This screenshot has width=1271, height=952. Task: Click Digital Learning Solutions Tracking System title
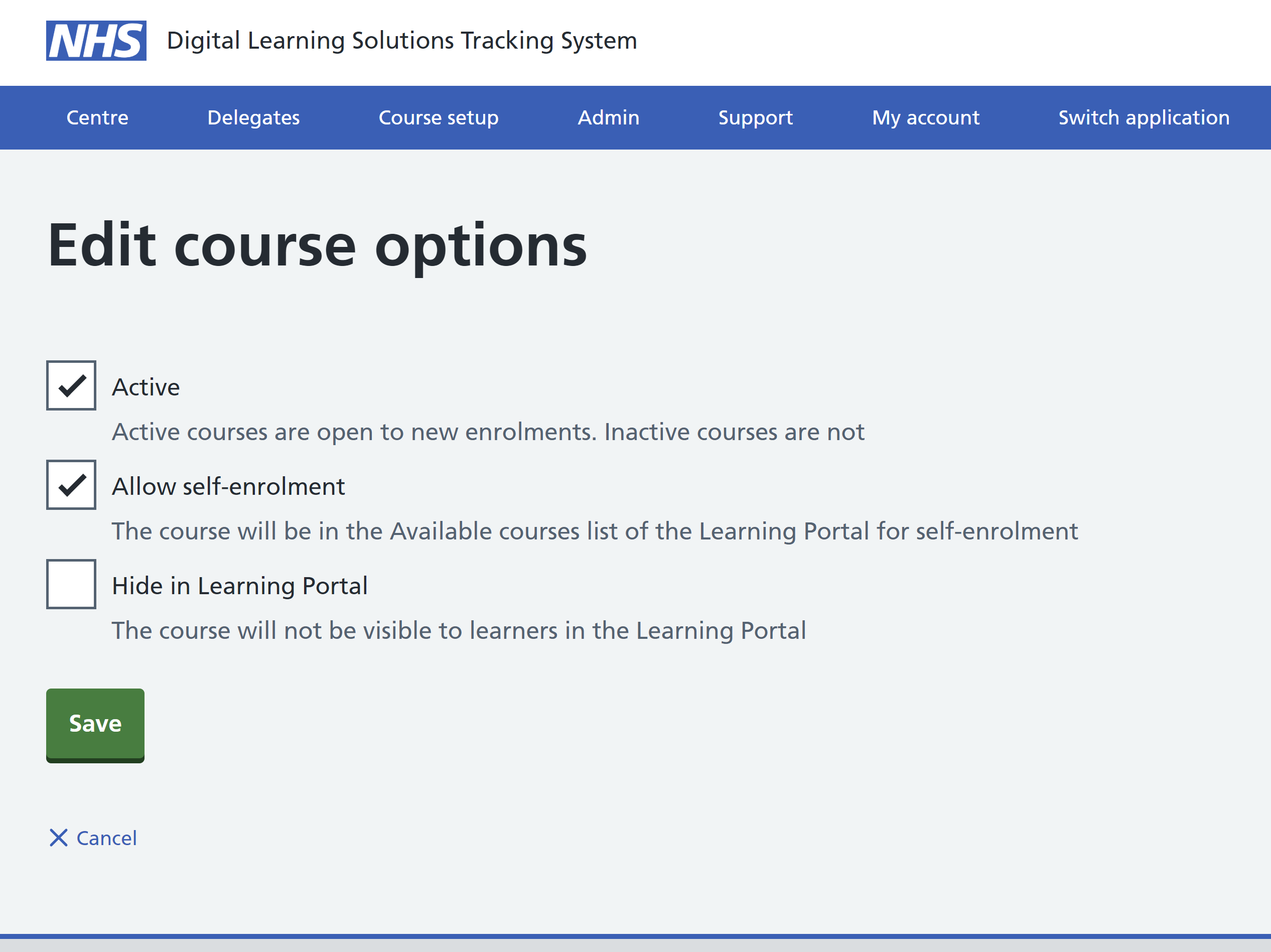click(401, 41)
